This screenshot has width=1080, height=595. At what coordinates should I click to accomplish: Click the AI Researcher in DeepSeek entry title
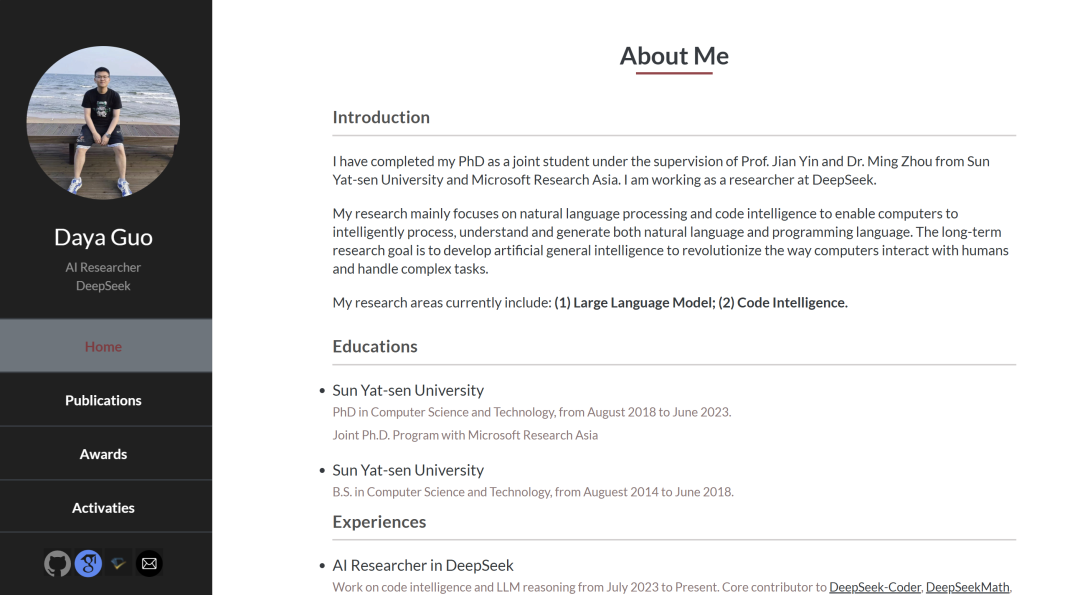(423, 565)
